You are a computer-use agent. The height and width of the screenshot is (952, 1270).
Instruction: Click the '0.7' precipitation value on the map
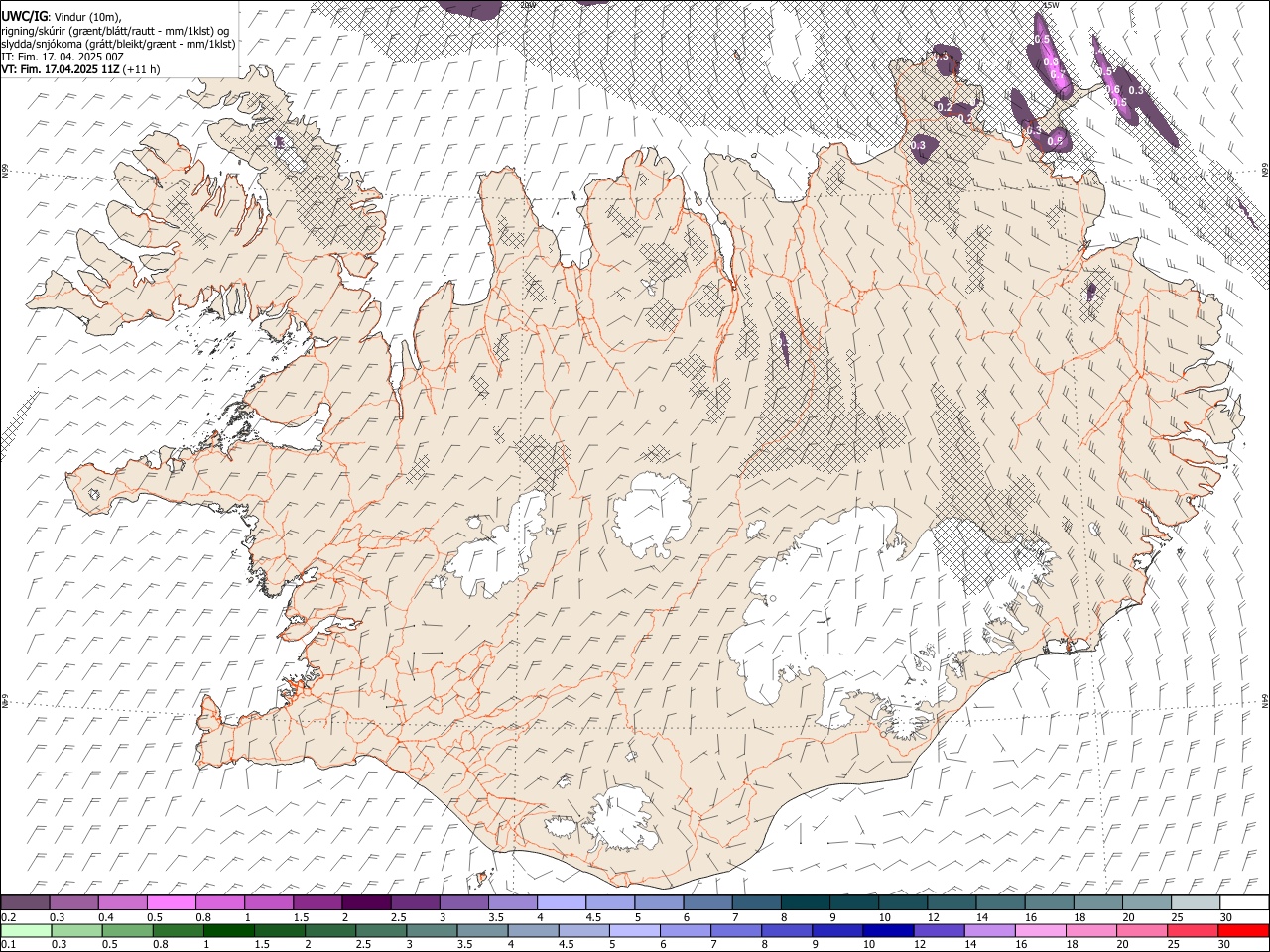click(x=1057, y=75)
